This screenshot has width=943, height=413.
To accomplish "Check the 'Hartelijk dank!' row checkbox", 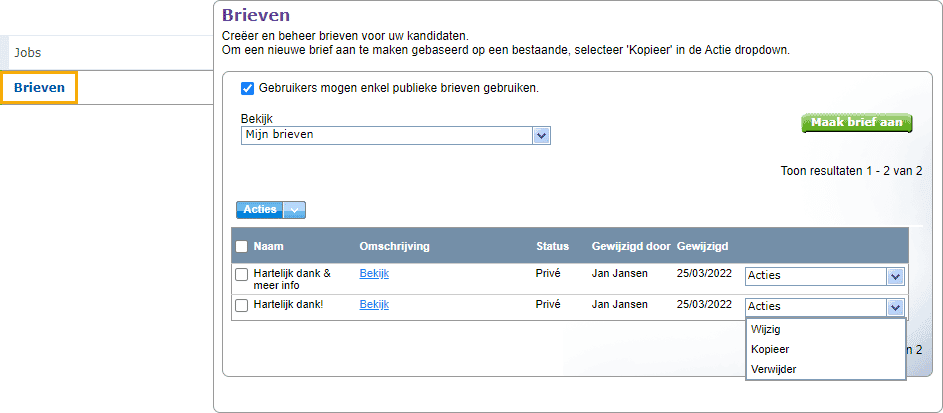I will click(x=241, y=305).
